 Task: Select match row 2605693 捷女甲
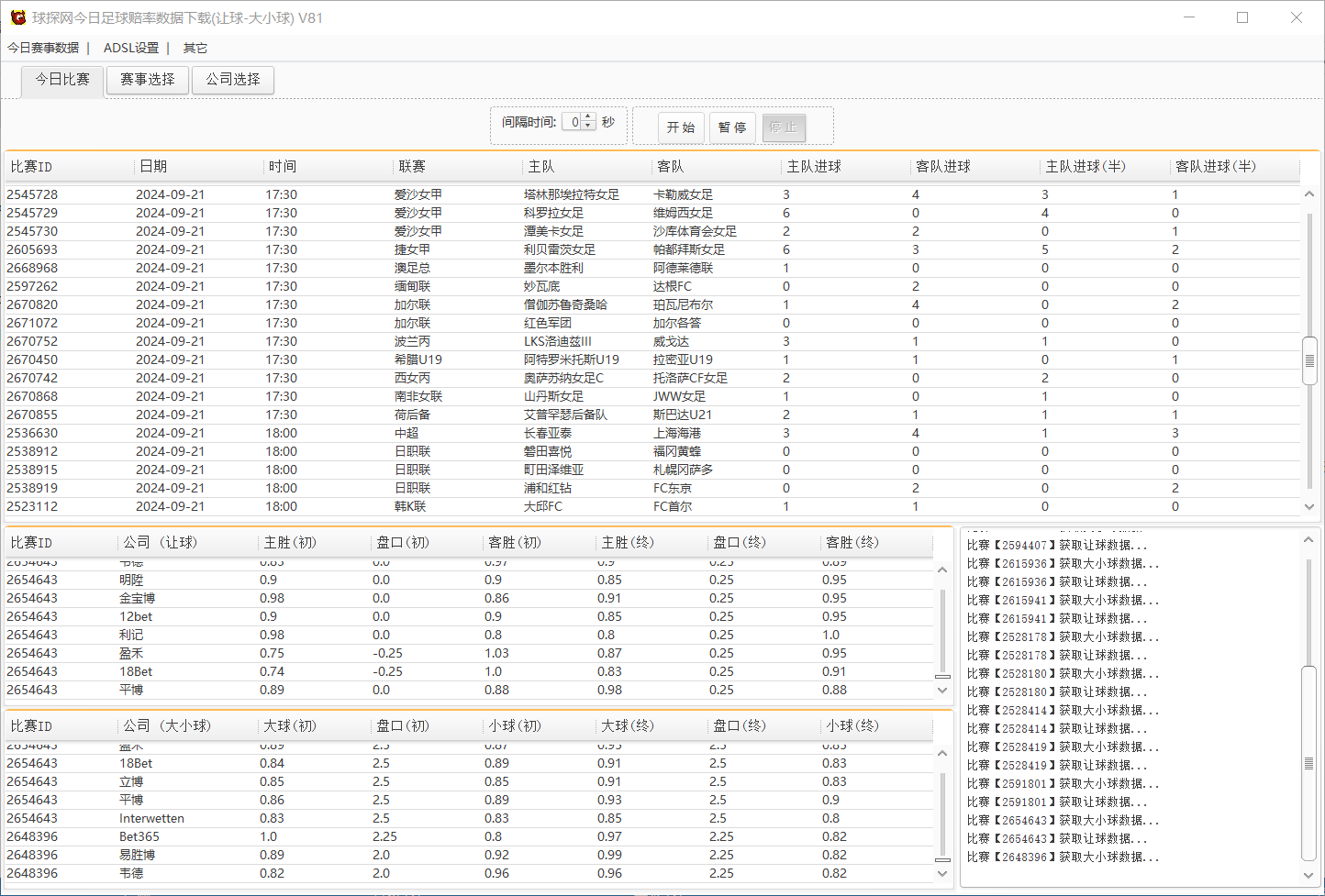coord(652,249)
